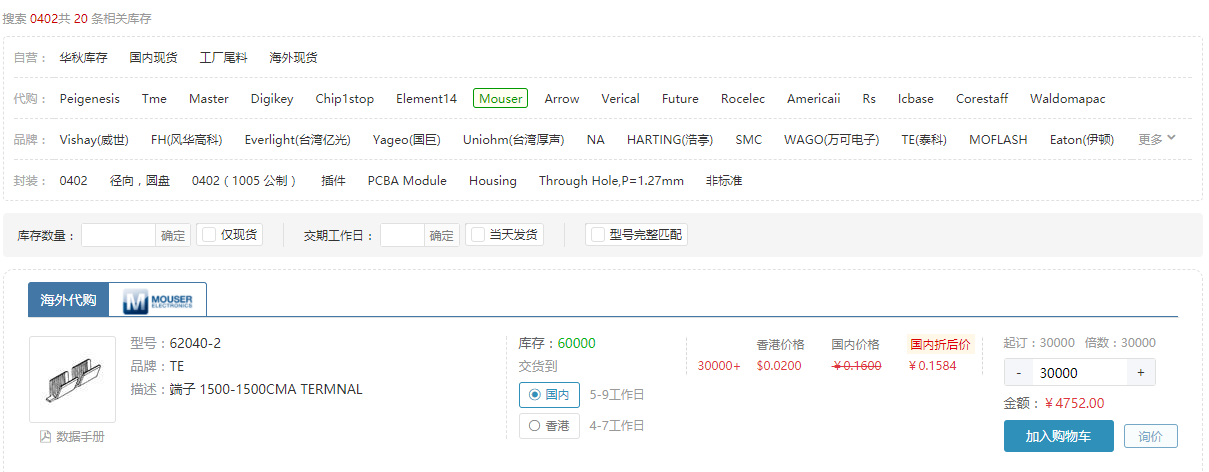Check the 型号完整匹配 option
This screenshot has width=1209, height=472.
click(x=598, y=235)
